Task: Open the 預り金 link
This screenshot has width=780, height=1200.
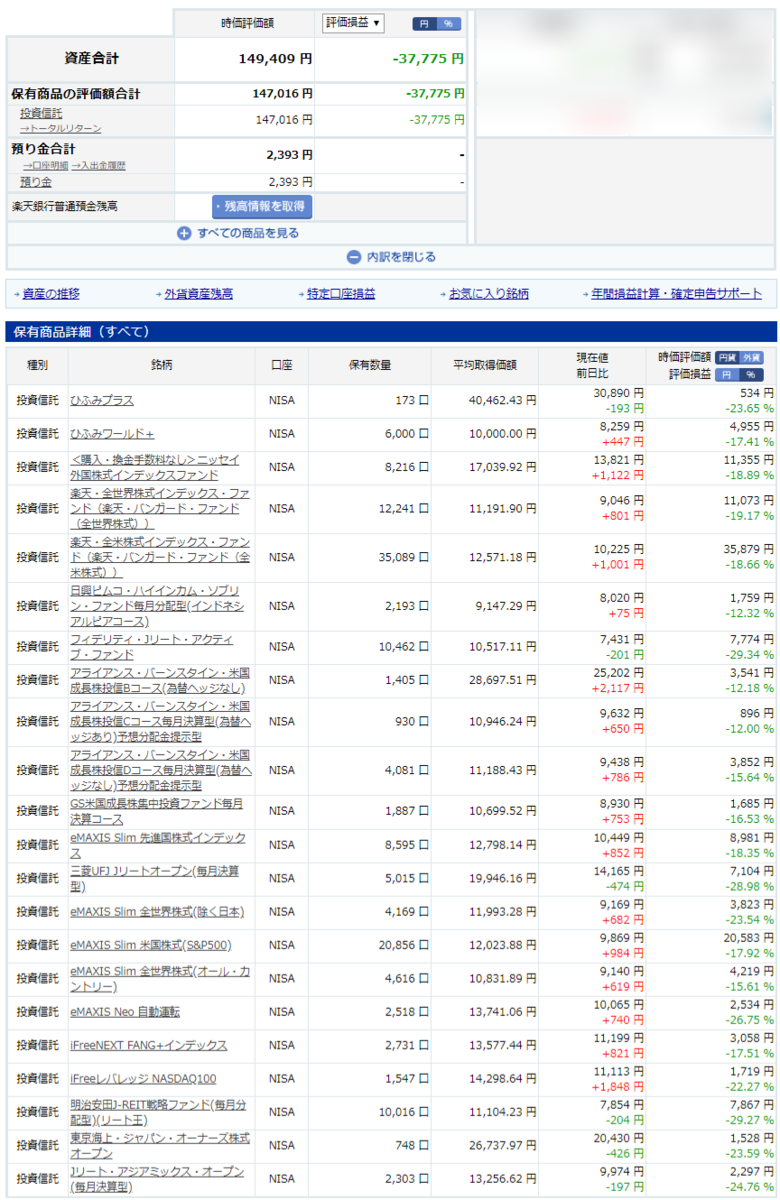Action: coord(36,182)
